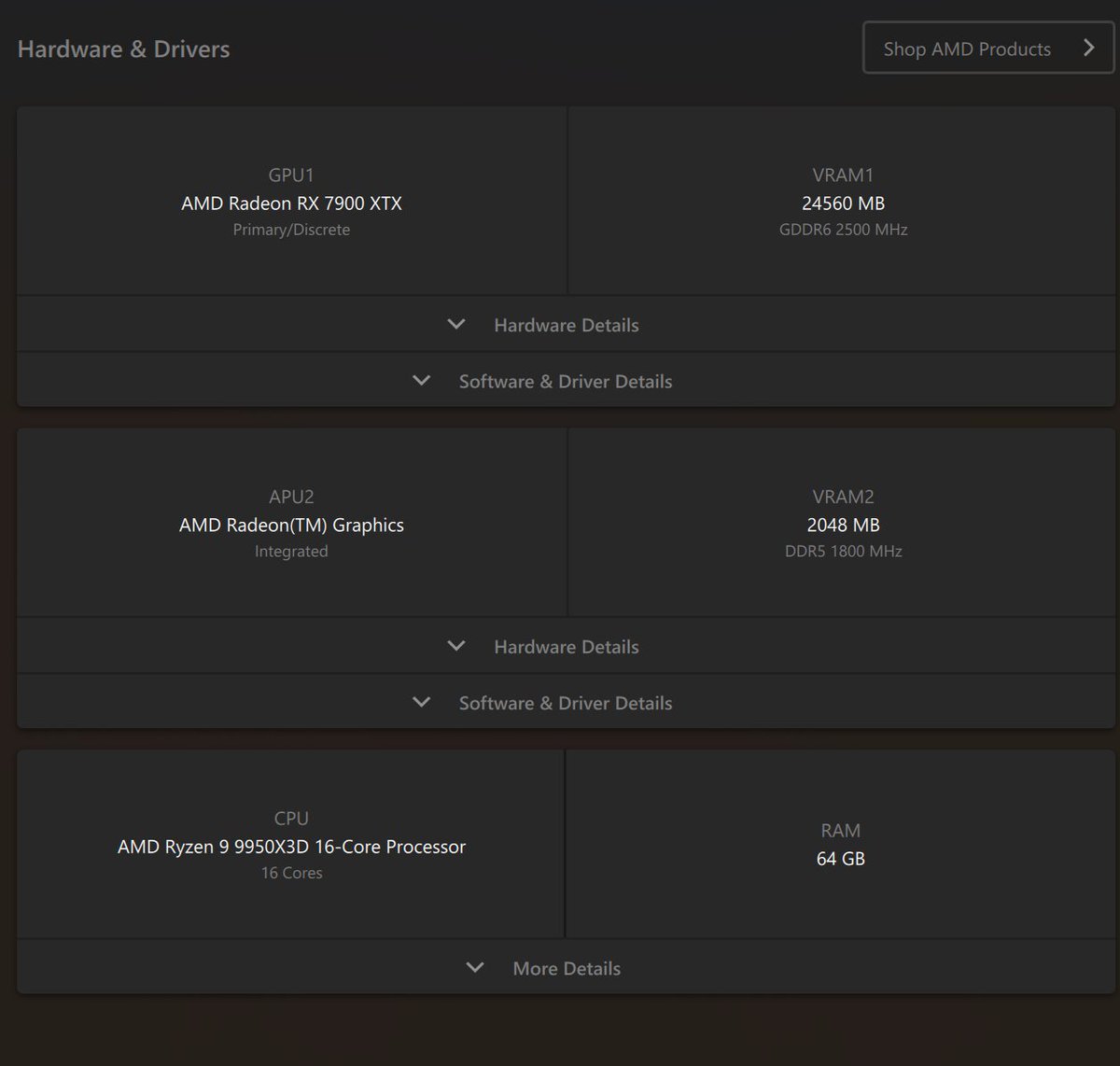
Task: Click the DDR5 1800 MHz text
Action: [x=843, y=552]
